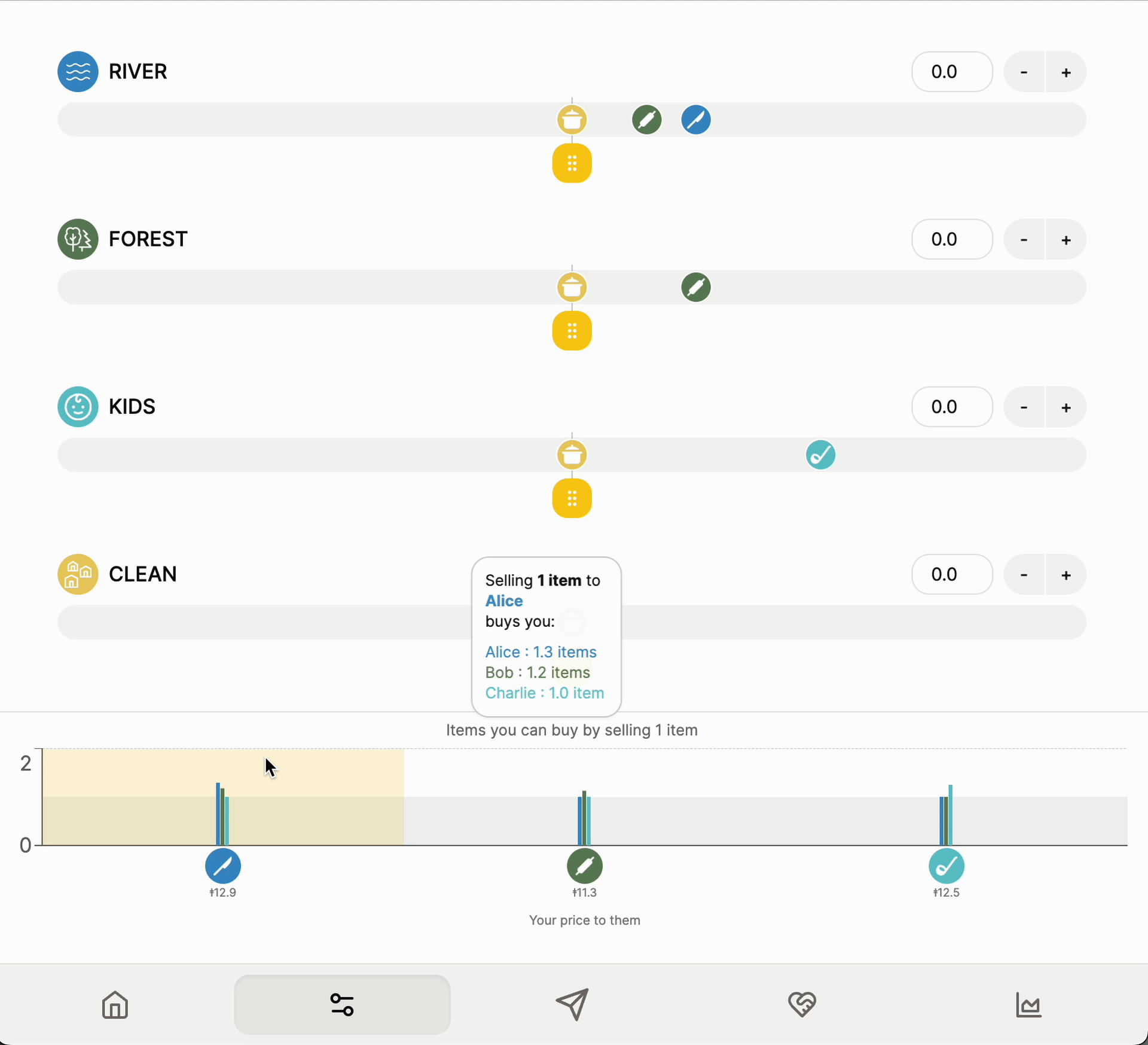1148x1045 pixels.
Task: Select Alice's blue icon under the chart
Action: click(x=223, y=866)
